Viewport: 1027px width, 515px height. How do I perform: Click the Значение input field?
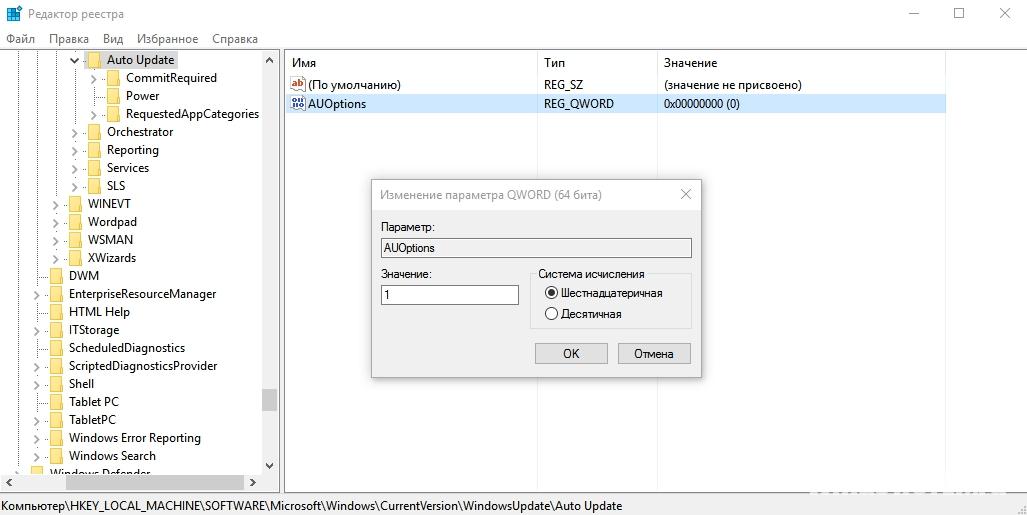(449, 295)
